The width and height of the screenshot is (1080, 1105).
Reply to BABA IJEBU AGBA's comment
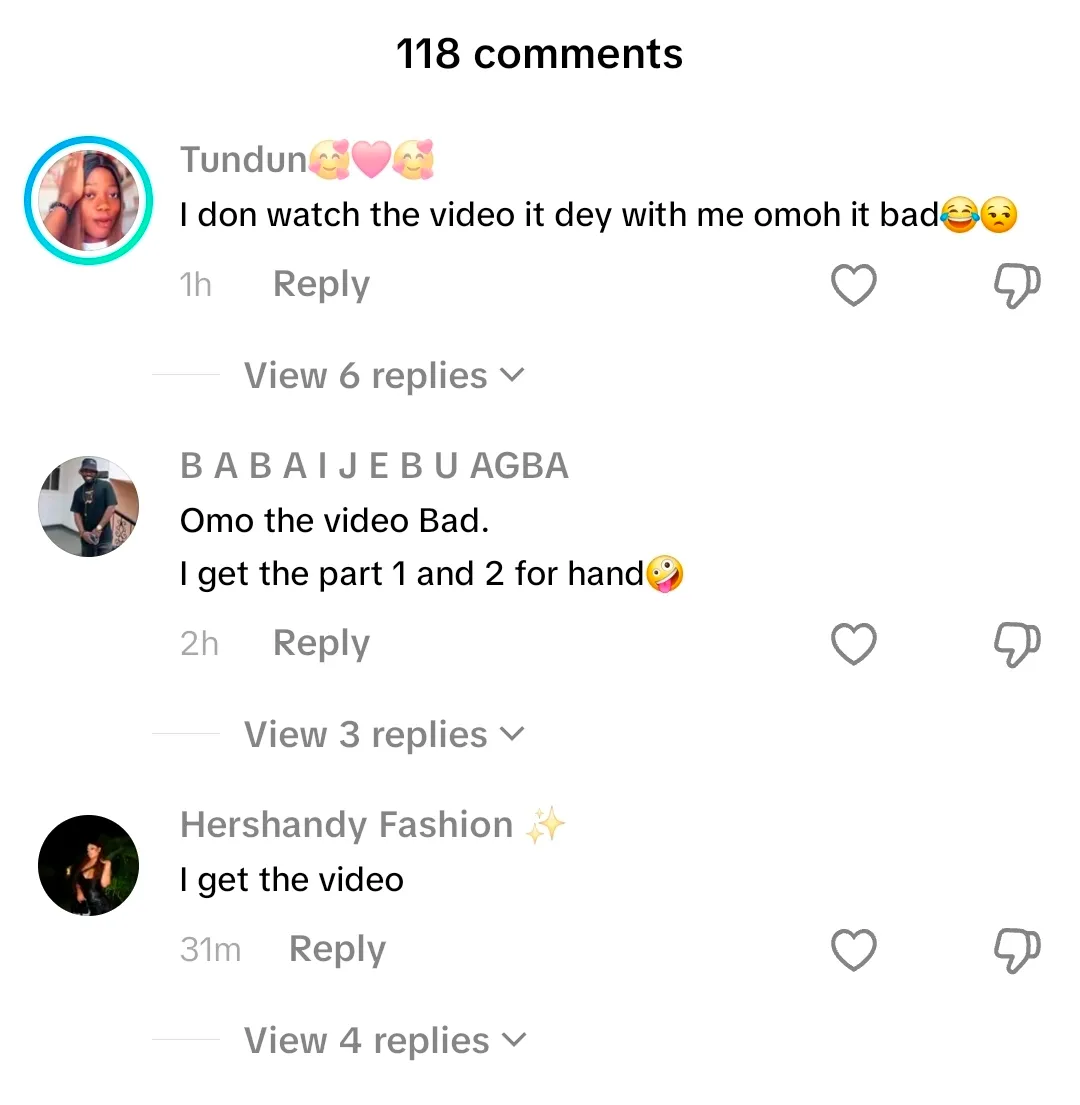click(x=321, y=643)
